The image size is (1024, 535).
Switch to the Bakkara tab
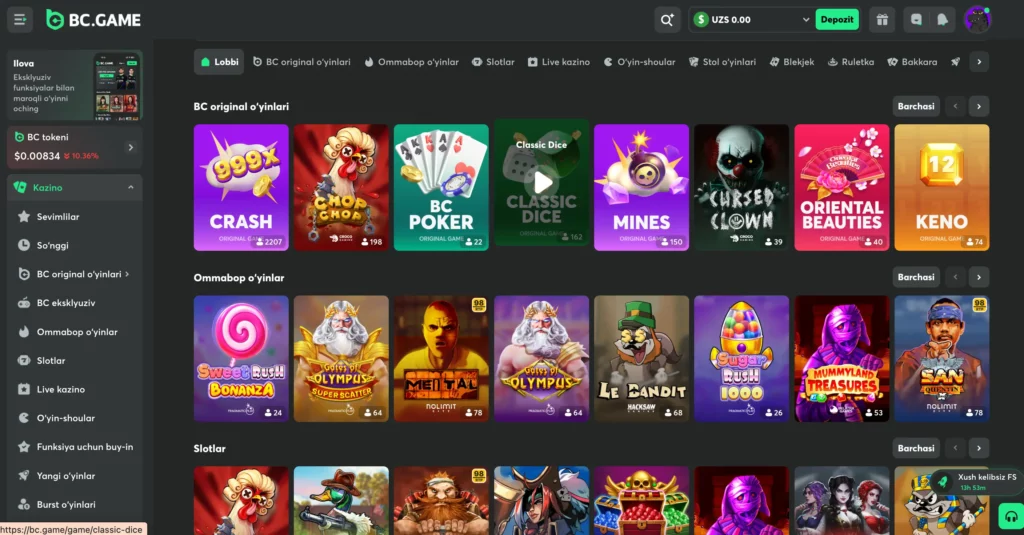click(912, 61)
